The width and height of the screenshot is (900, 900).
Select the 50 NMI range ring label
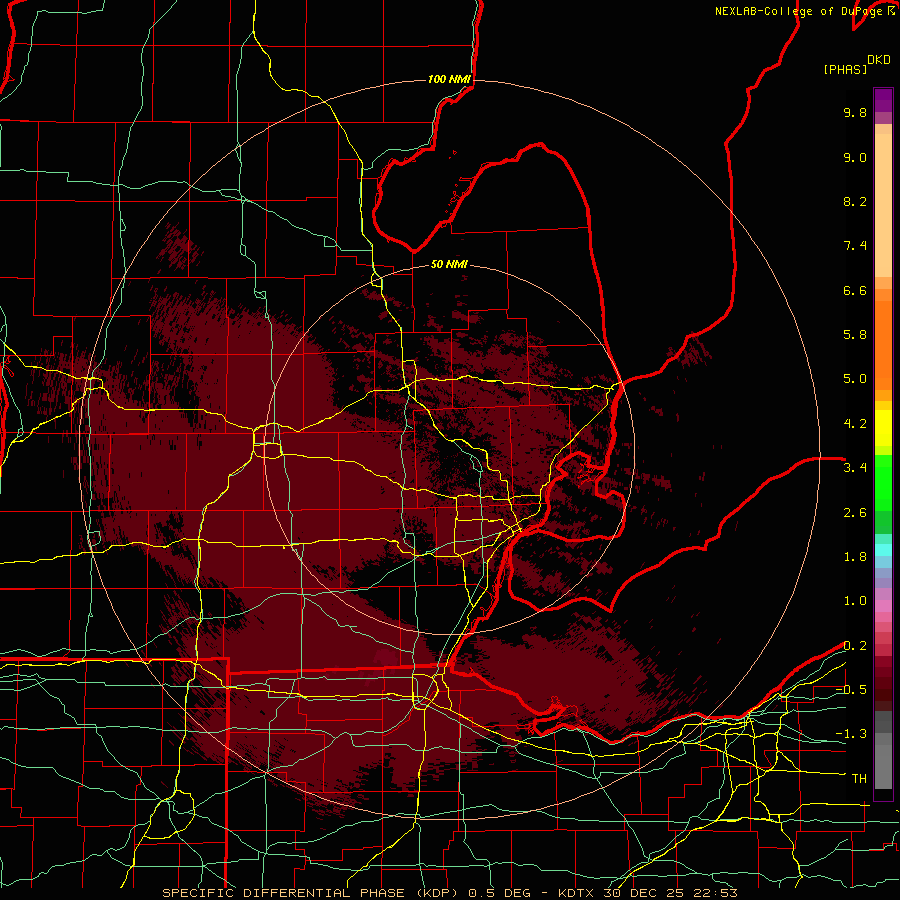(x=449, y=264)
